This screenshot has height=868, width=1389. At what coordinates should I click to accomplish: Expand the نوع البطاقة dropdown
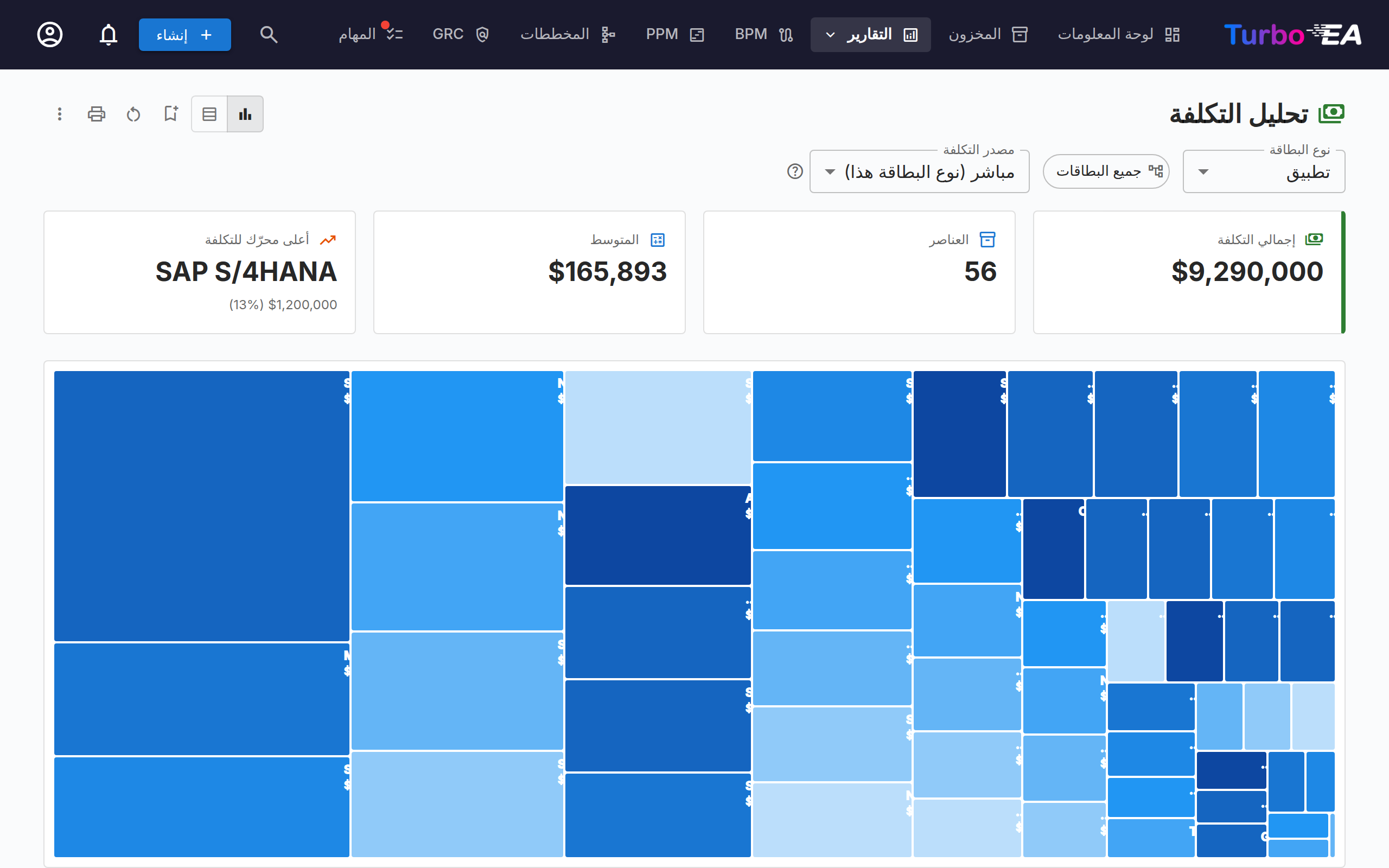coord(1264,171)
